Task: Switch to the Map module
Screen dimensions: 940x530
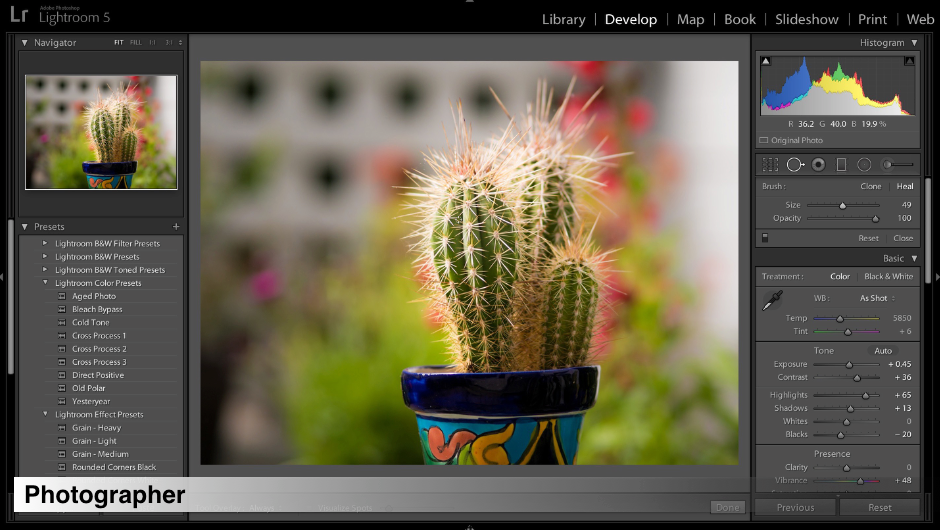Action: [x=691, y=19]
